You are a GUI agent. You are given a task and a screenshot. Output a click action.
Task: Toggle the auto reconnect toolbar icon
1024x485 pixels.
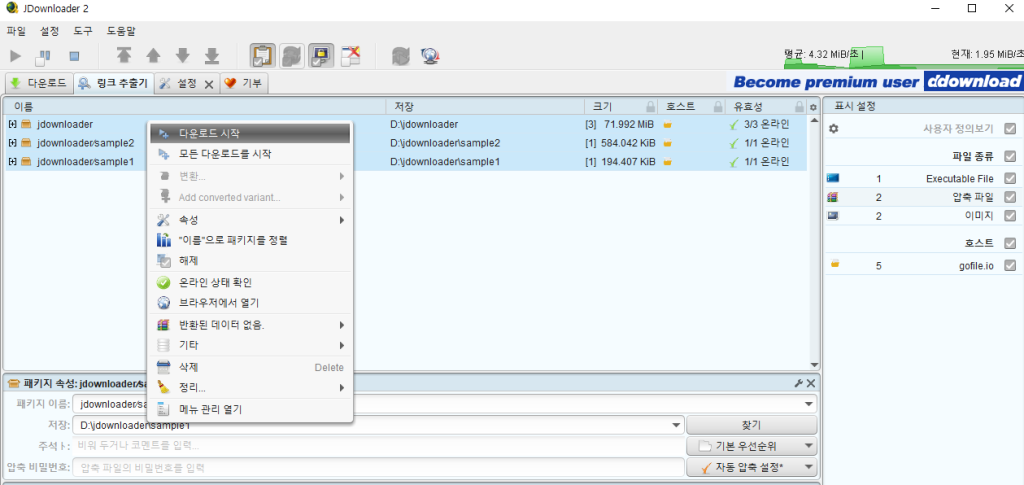point(292,56)
